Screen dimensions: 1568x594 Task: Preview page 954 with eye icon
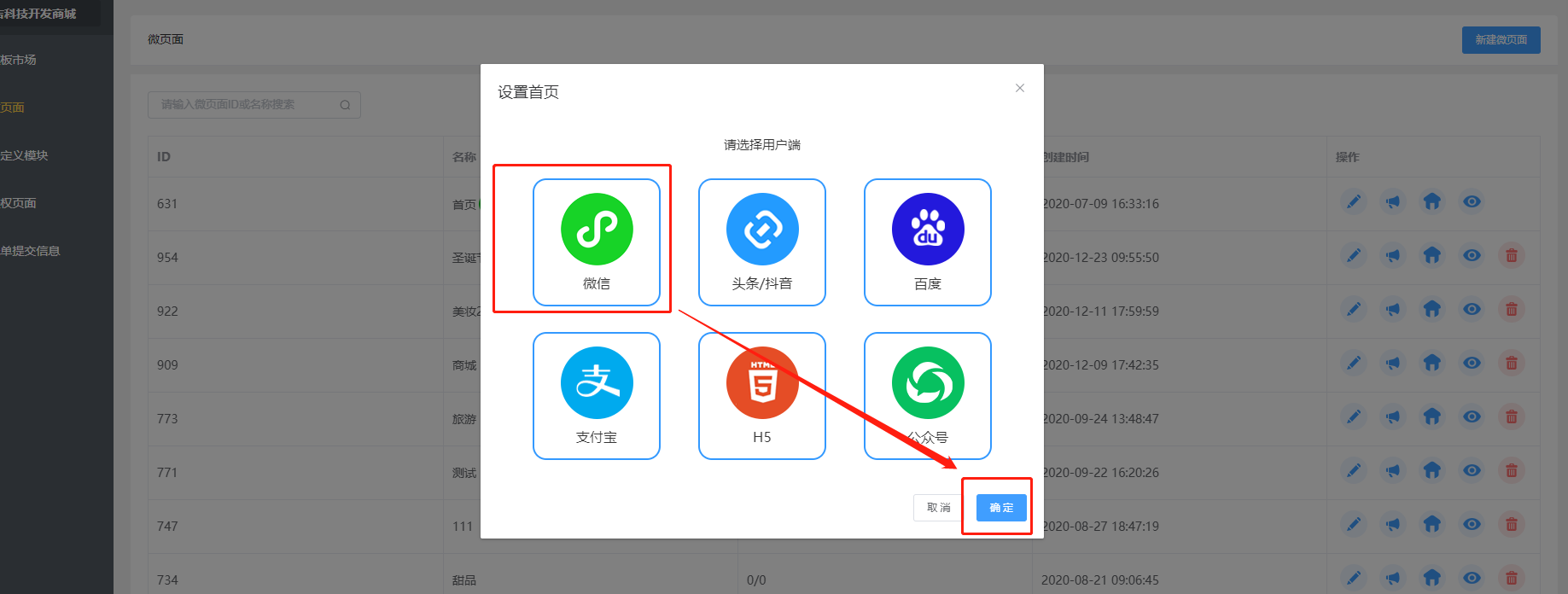1472,256
